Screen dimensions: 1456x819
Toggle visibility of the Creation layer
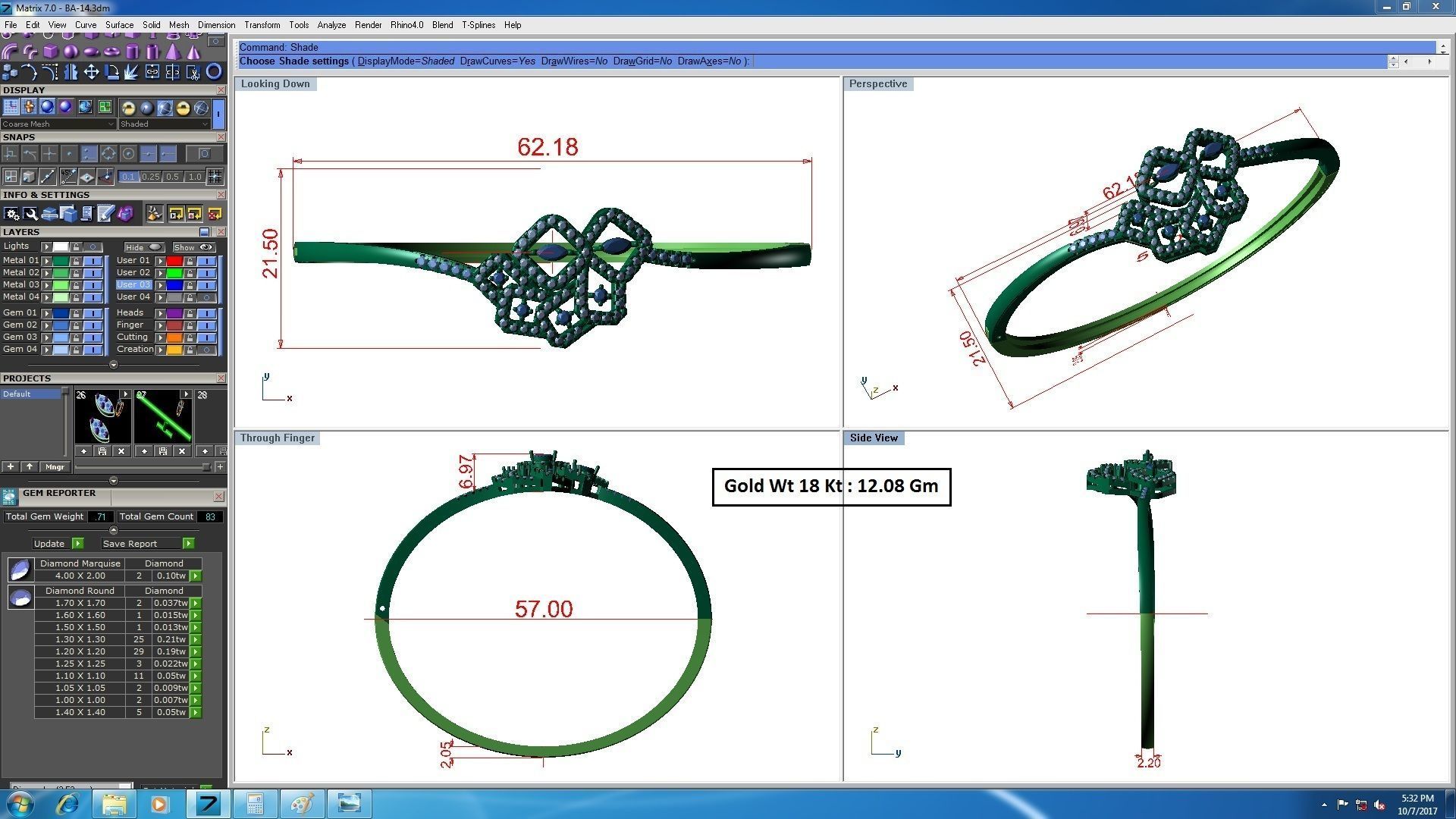pos(206,350)
